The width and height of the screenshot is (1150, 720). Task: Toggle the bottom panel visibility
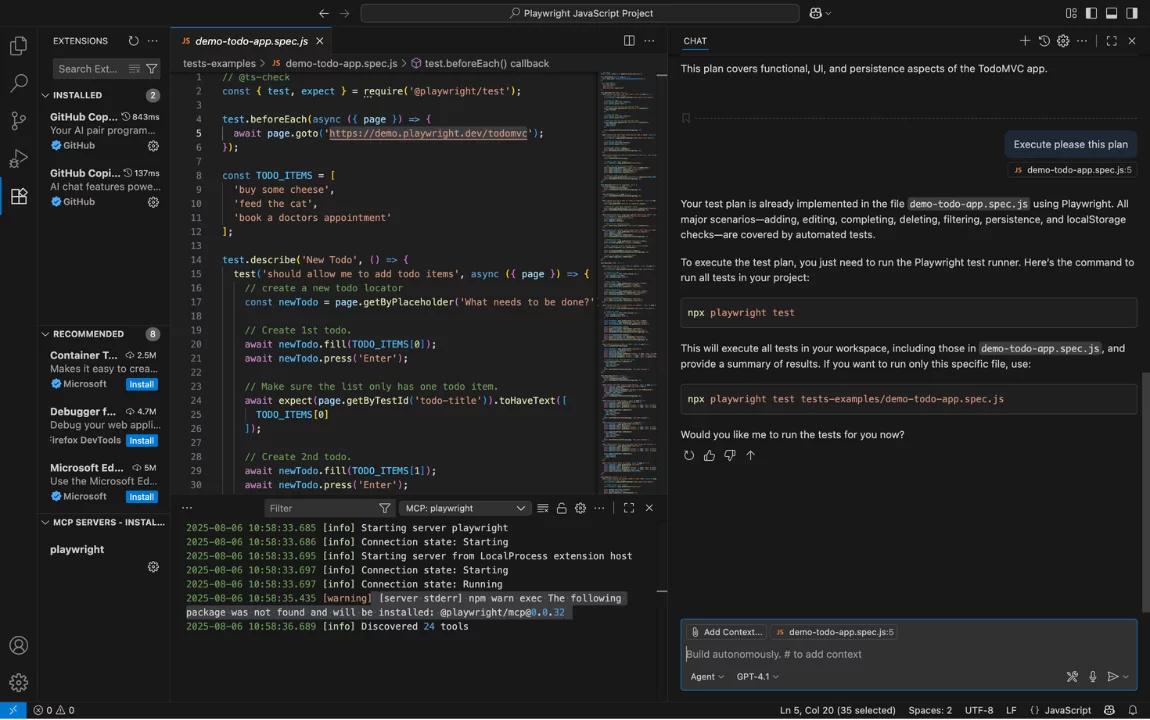click(x=1111, y=13)
